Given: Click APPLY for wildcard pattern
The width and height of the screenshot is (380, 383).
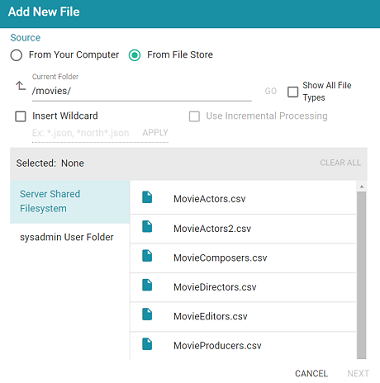Looking at the screenshot, I should [155, 133].
